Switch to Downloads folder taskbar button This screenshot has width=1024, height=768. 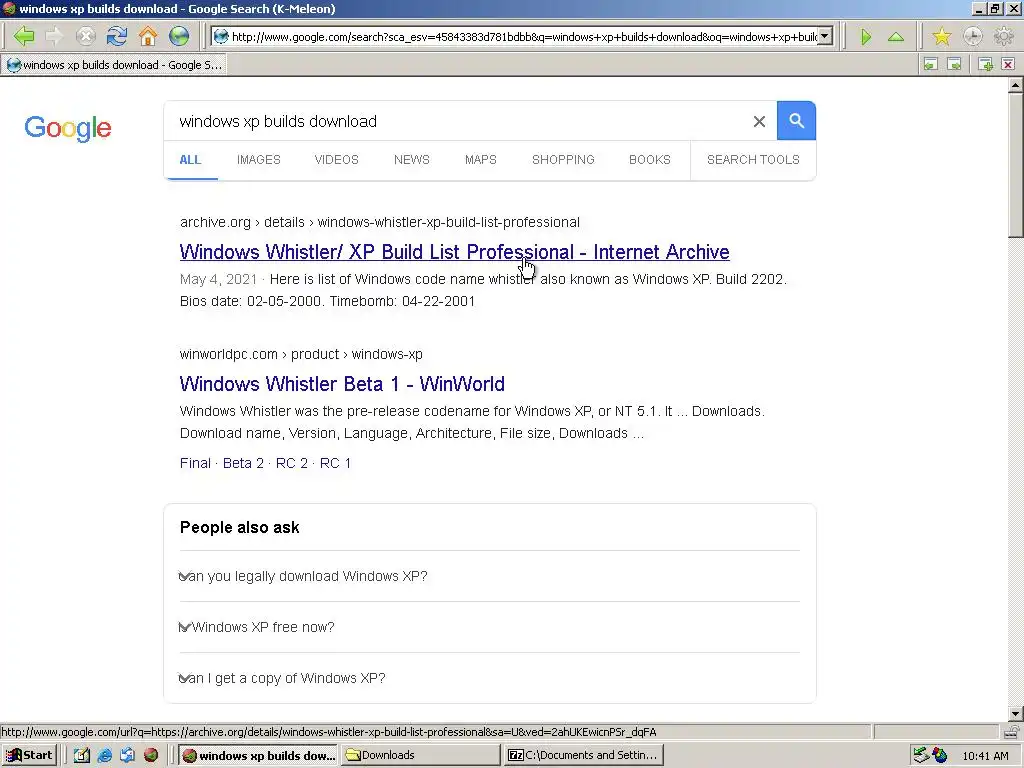pyautogui.click(x=420, y=756)
